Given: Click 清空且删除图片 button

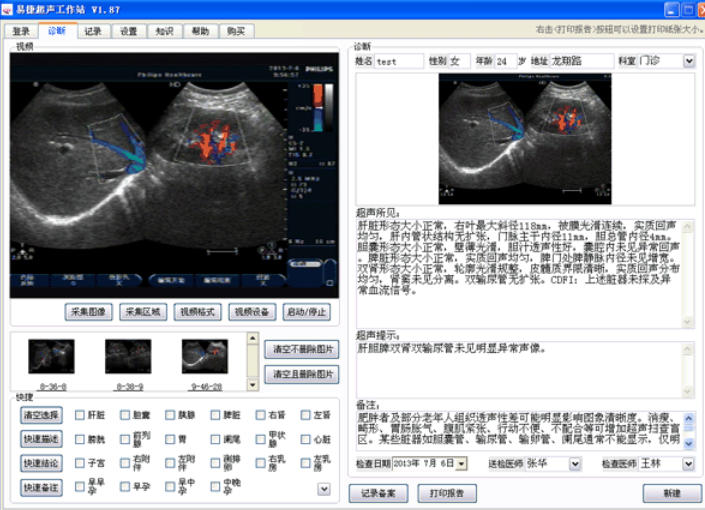Looking at the screenshot, I should click(302, 374).
